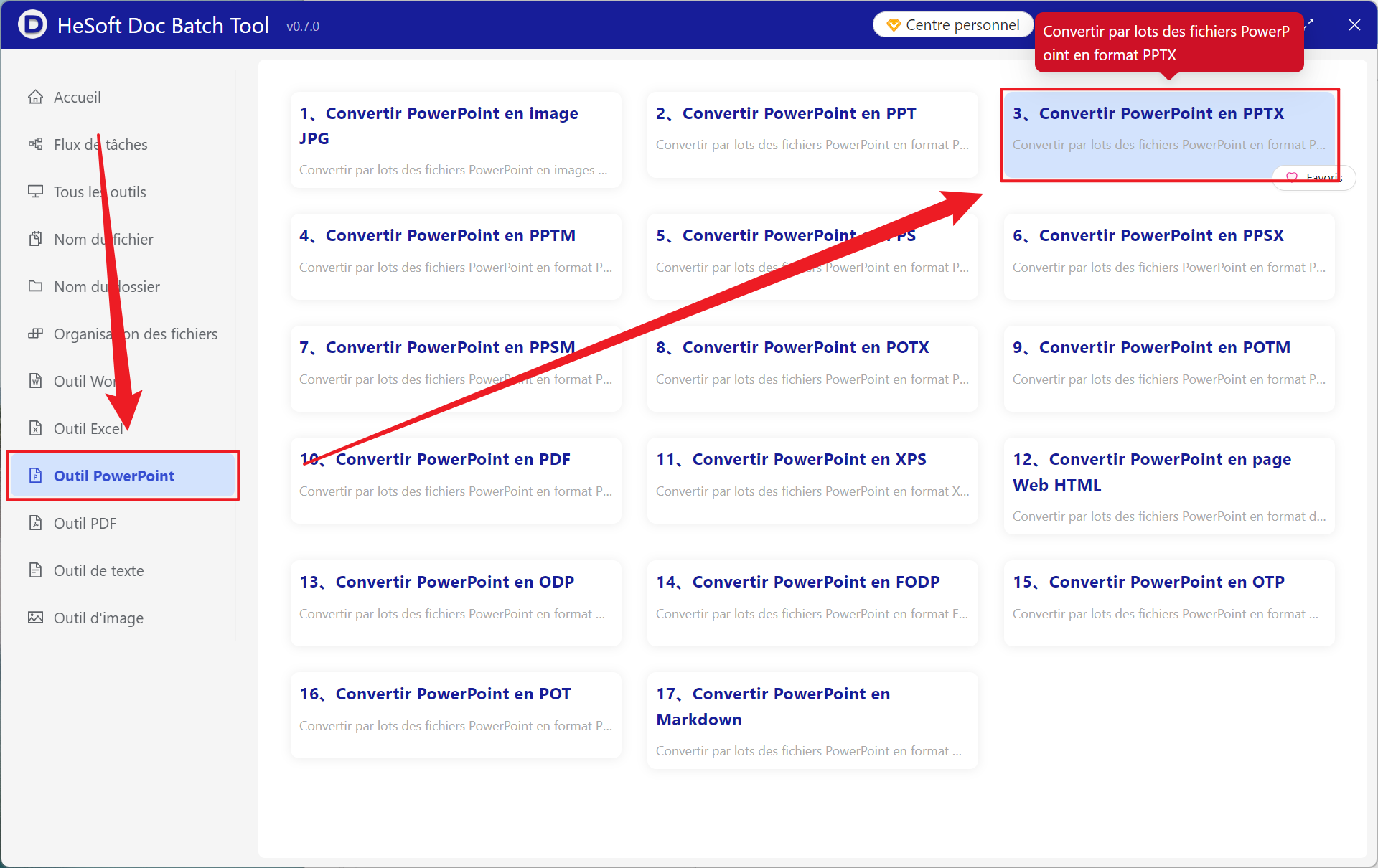Select Outil PDF in sidebar
Image resolution: width=1378 pixels, height=868 pixels.
(x=122, y=523)
